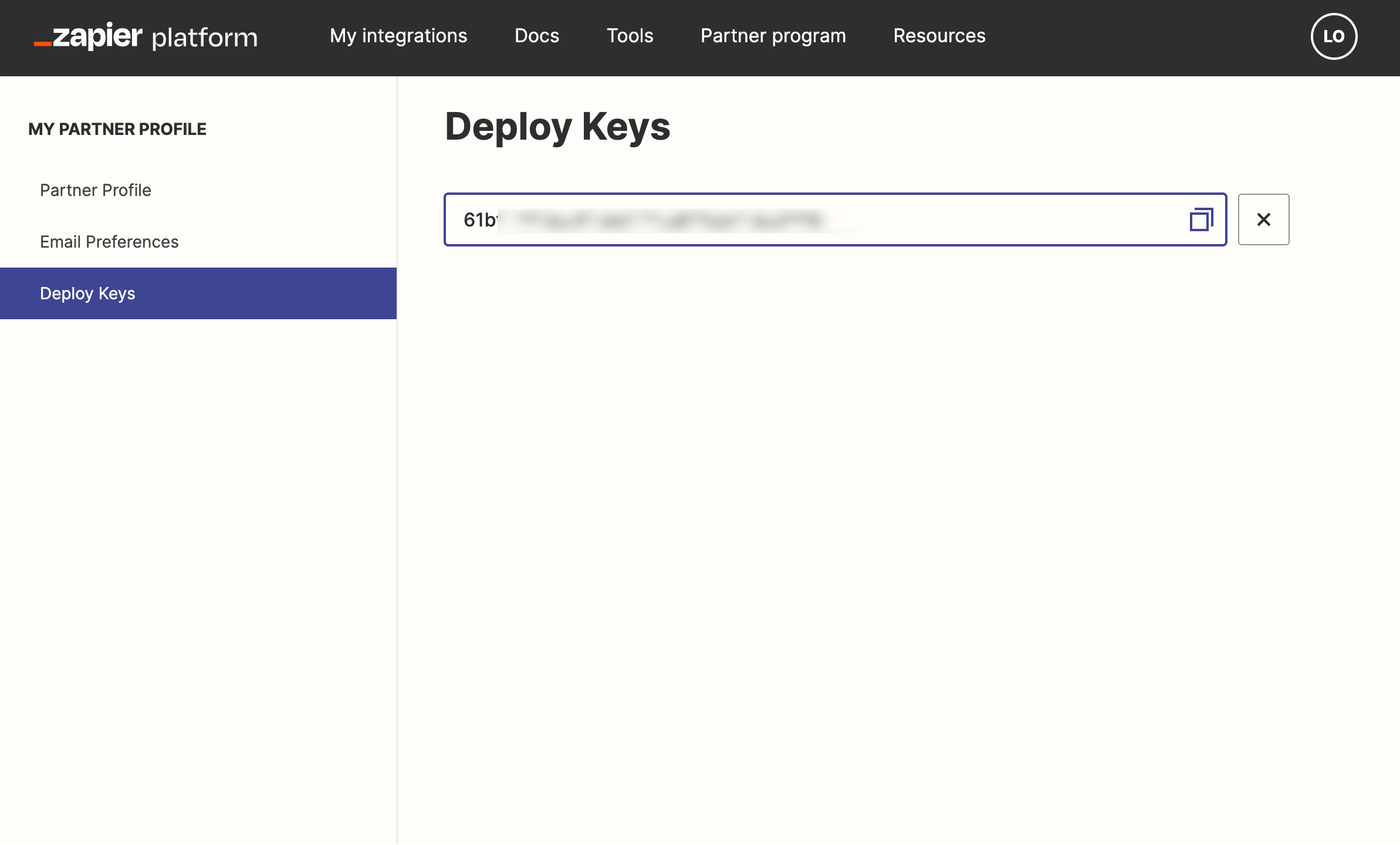
Task: Open the LO user avatar menu
Action: point(1334,36)
